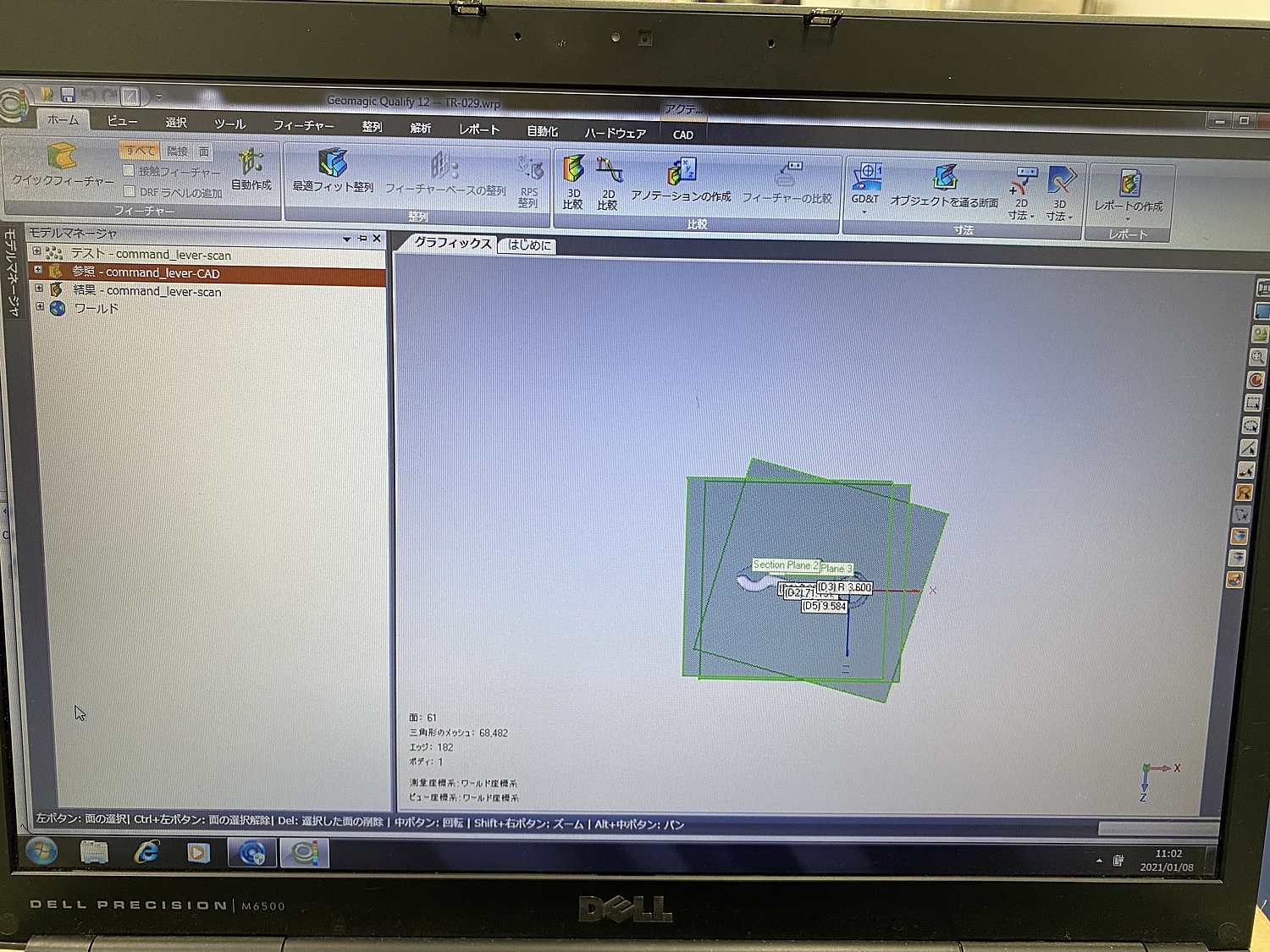Expand the ワールド tree node

pos(39,306)
